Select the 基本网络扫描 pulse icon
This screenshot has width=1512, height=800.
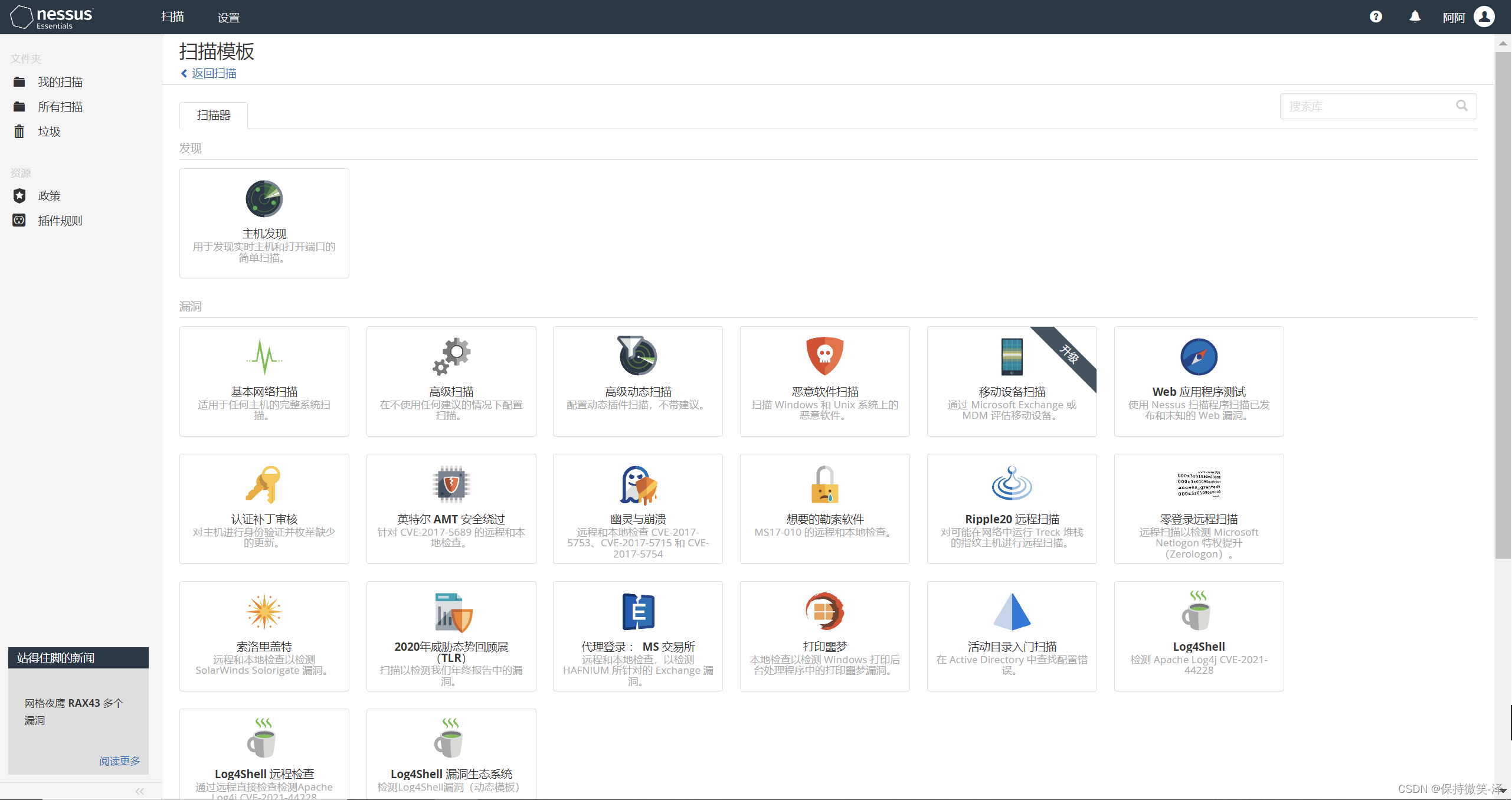coord(264,356)
